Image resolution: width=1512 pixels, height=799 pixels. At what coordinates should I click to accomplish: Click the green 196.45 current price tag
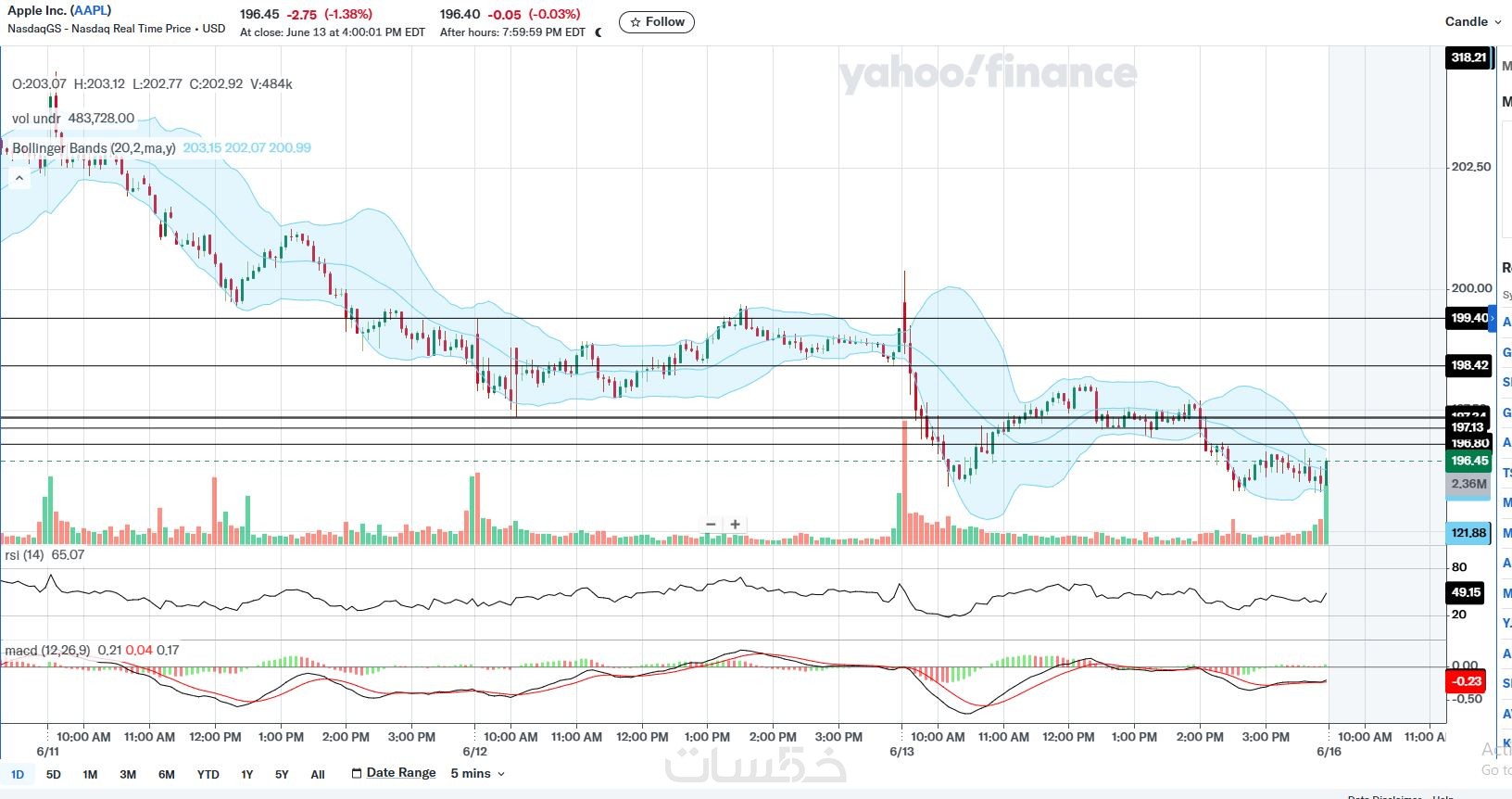click(x=1469, y=461)
